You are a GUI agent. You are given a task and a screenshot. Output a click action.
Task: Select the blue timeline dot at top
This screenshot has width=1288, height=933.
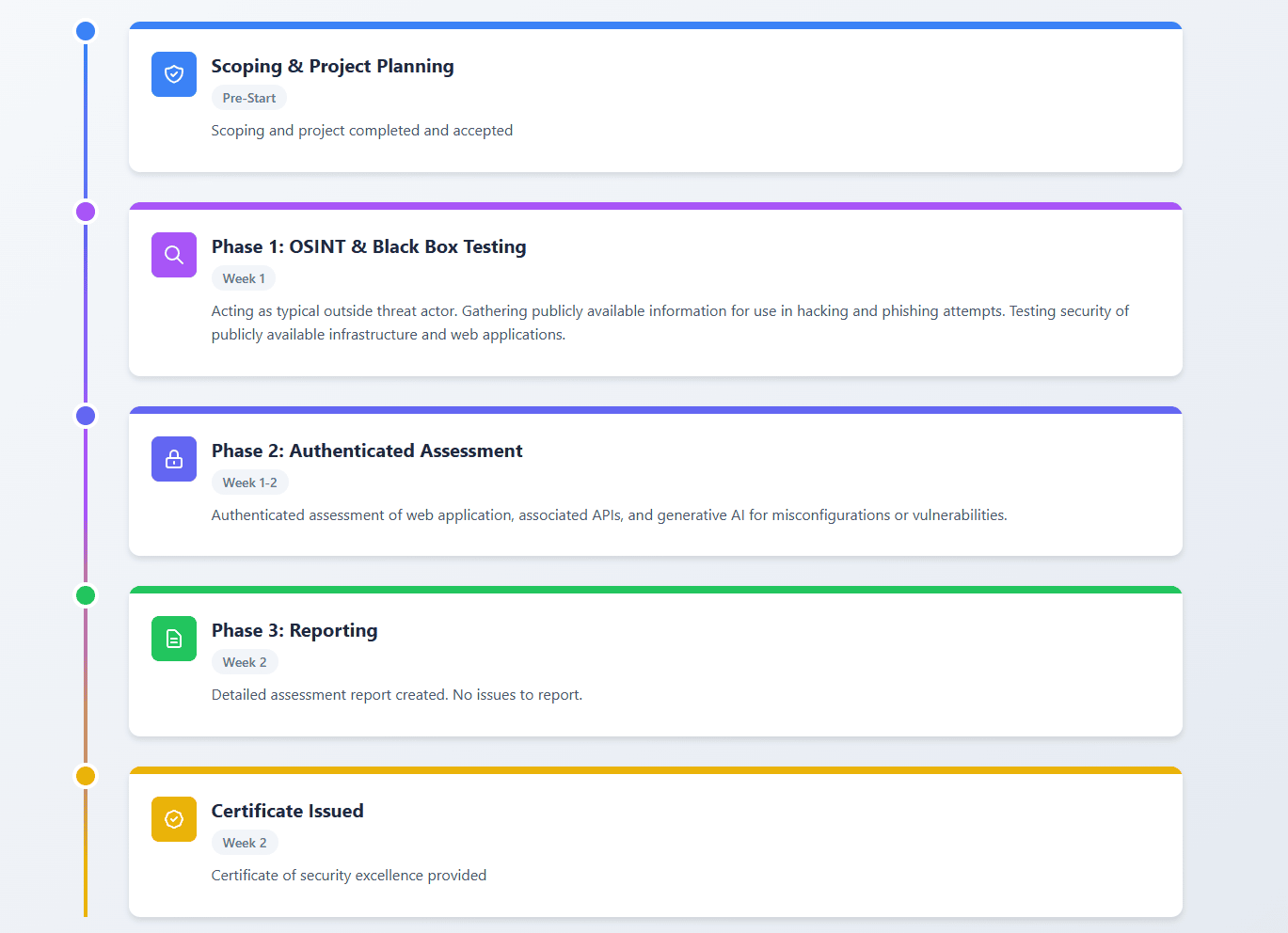tap(86, 31)
